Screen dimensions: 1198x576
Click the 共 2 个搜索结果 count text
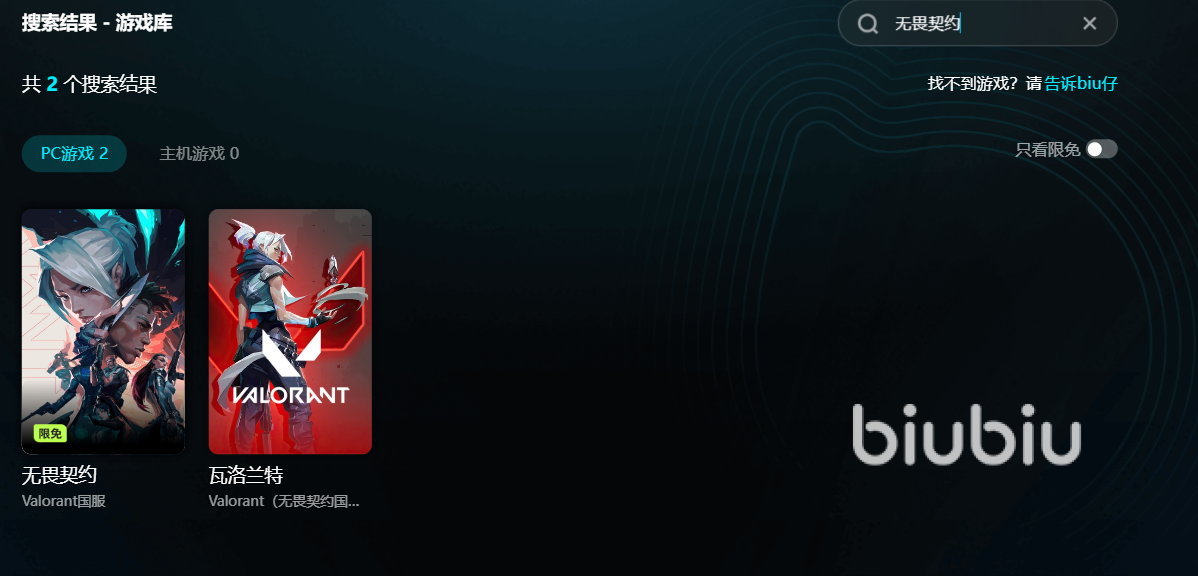(89, 84)
